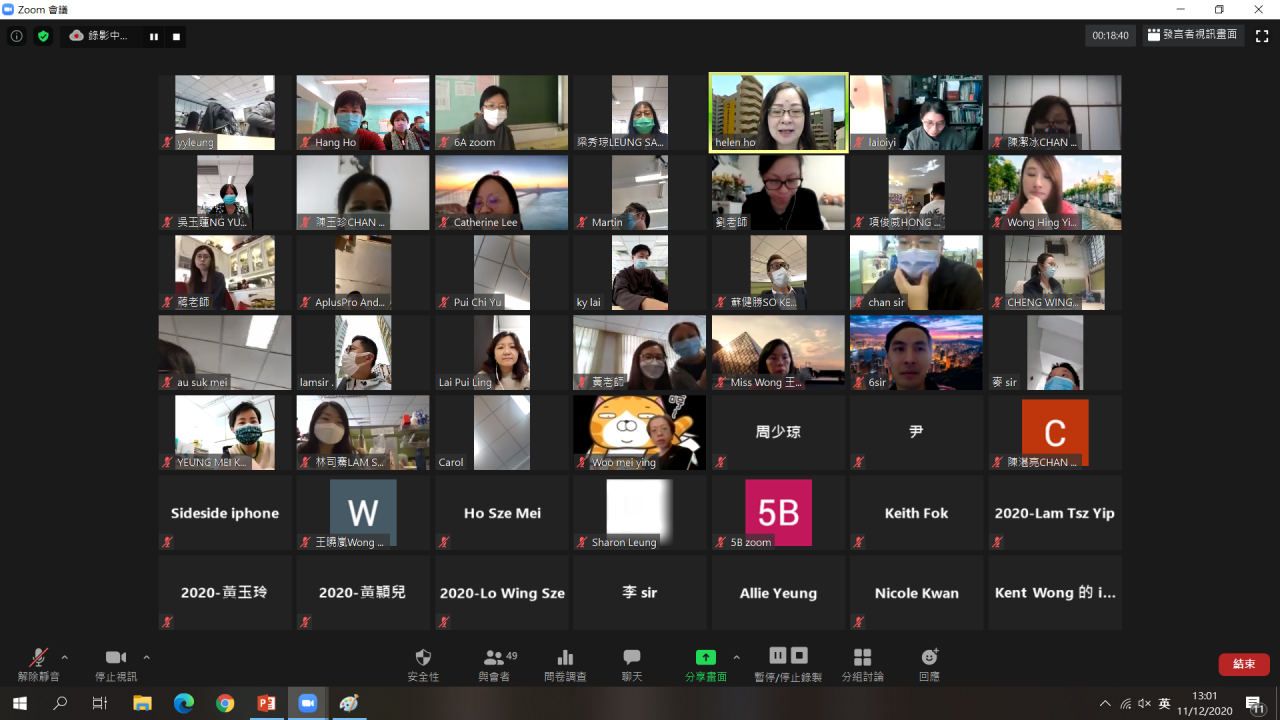
Task: Expand audio options arrow beside microphone
Action: coord(65,657)
